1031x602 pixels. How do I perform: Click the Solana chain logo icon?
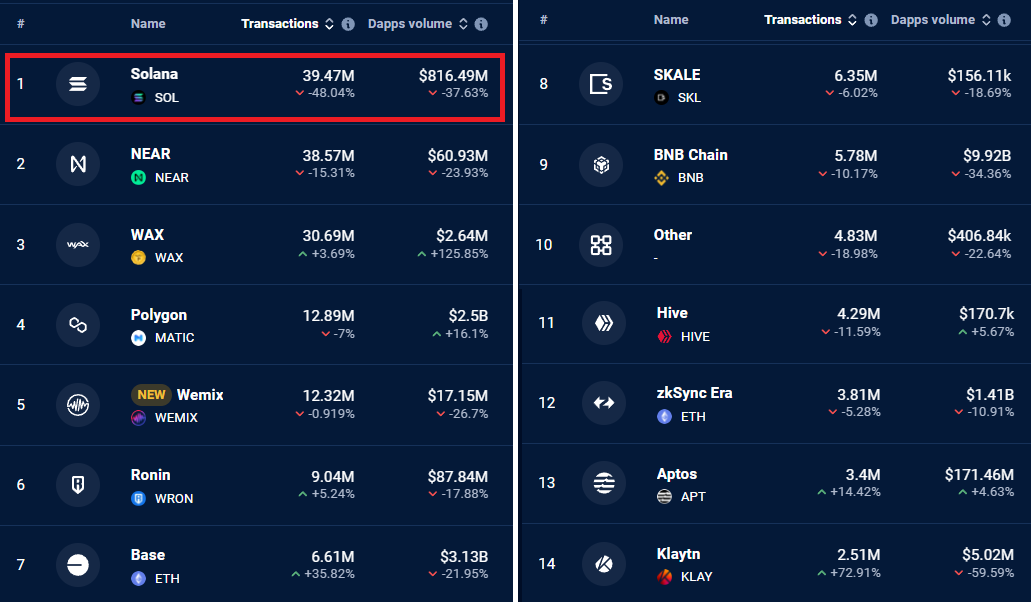click(78, 85)
